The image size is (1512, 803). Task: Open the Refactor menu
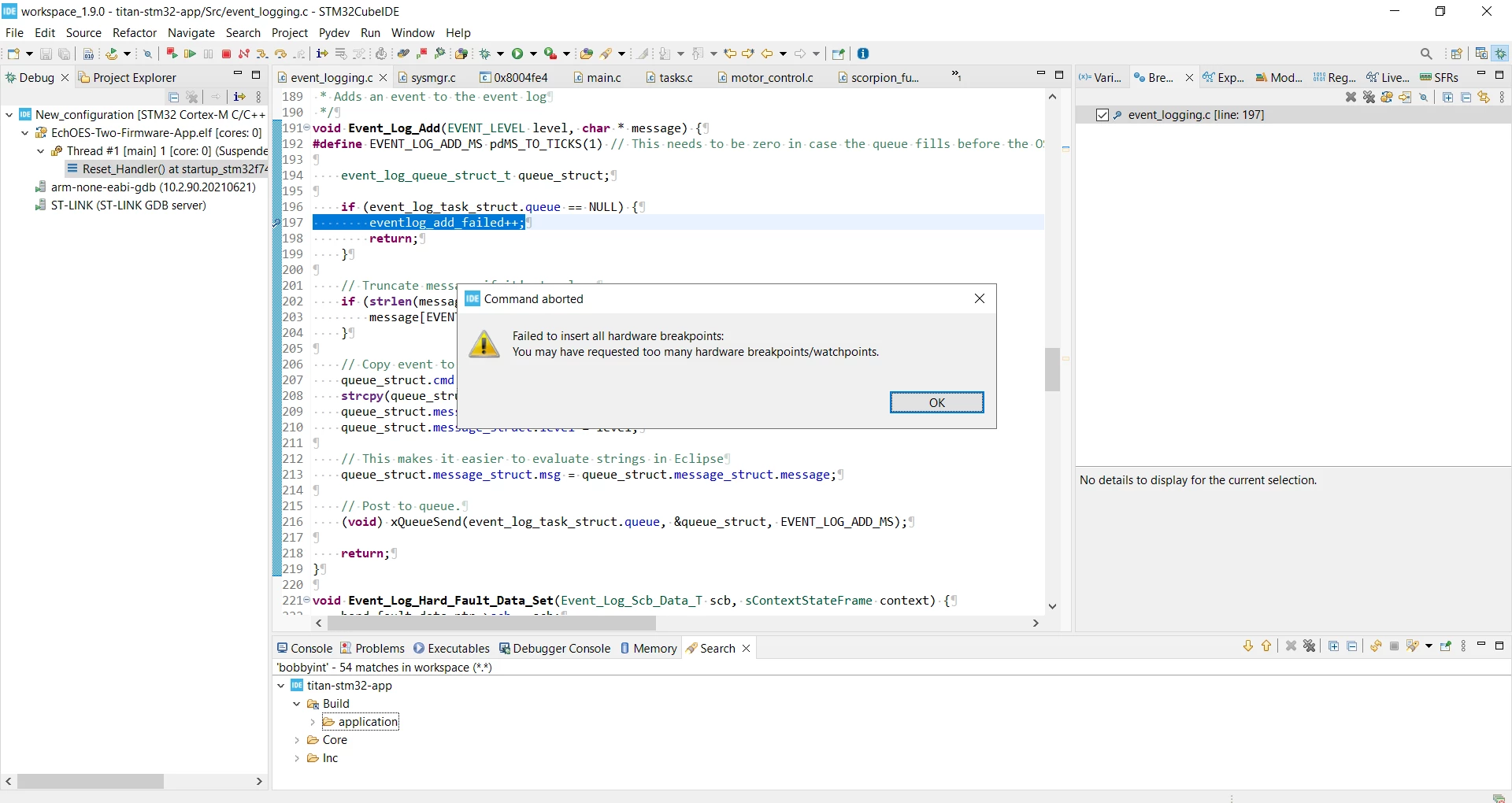pos(135,32)
